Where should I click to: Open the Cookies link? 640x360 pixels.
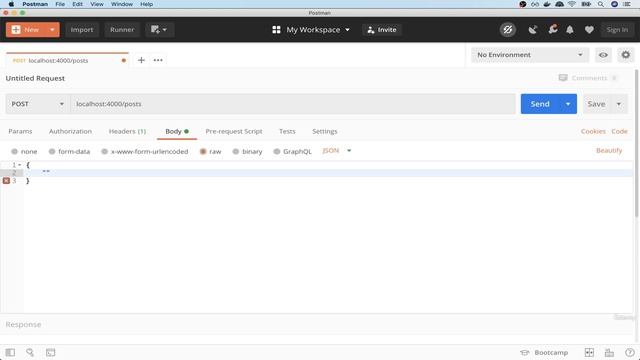tap(593, 131)
